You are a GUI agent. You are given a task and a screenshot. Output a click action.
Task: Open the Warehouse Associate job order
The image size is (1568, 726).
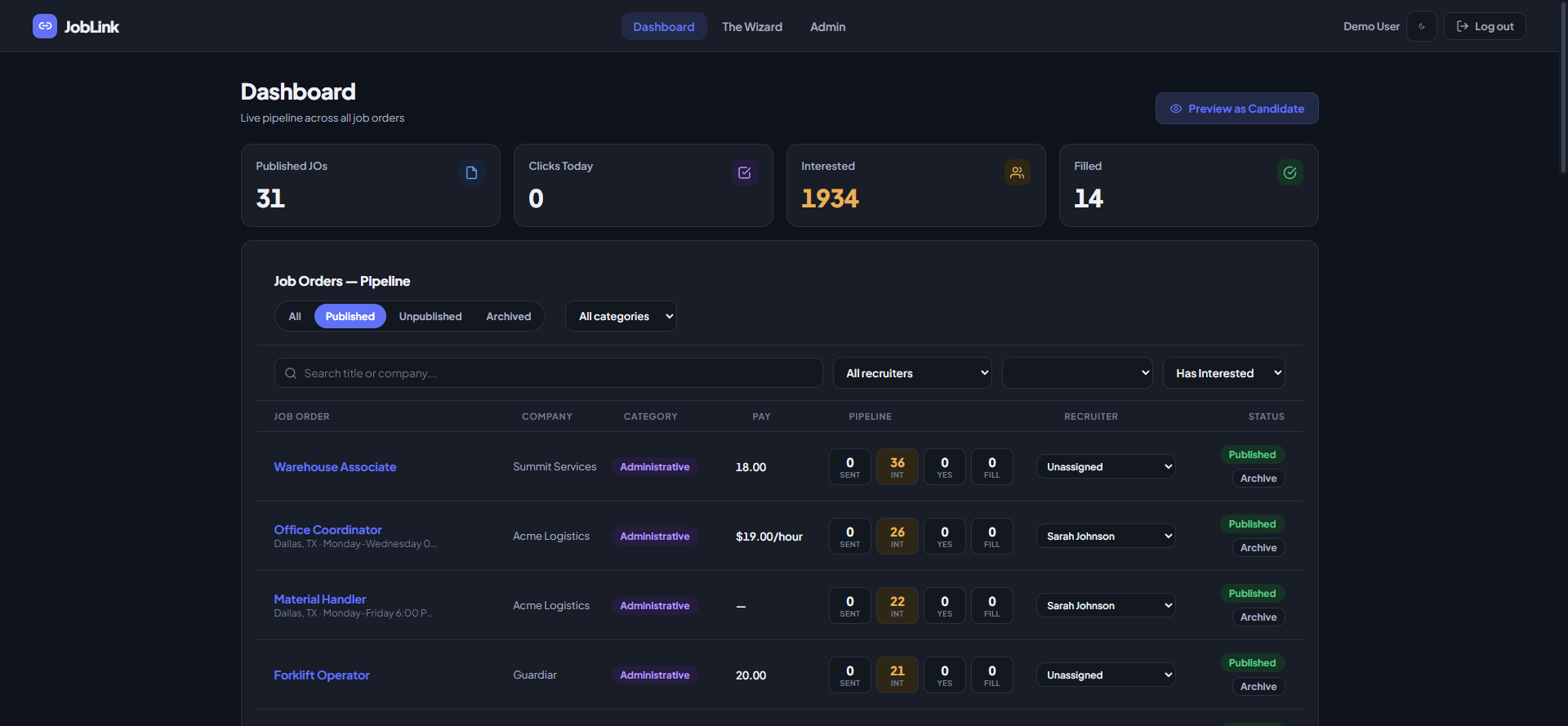click(335, 467)
